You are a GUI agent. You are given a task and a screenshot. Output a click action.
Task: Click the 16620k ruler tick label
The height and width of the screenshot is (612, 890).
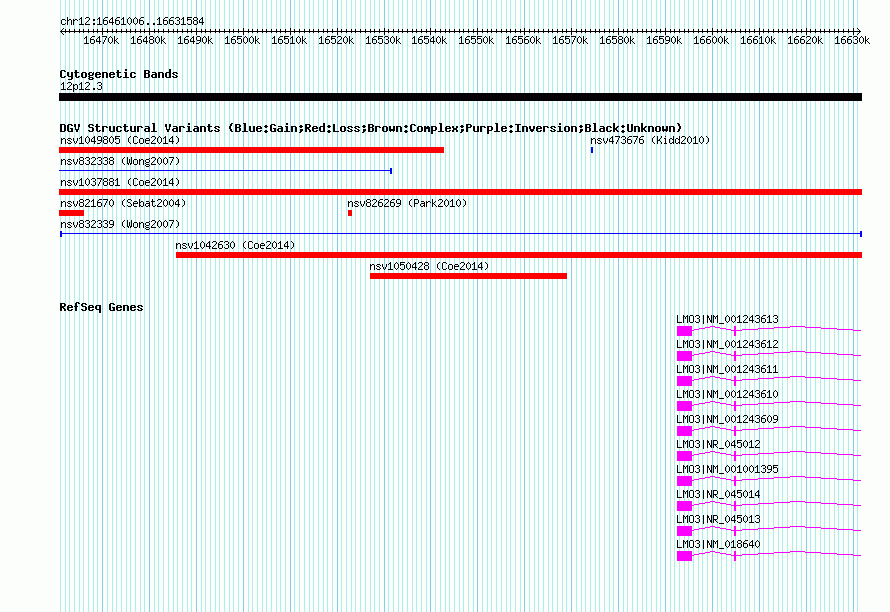tap(805, 40)
